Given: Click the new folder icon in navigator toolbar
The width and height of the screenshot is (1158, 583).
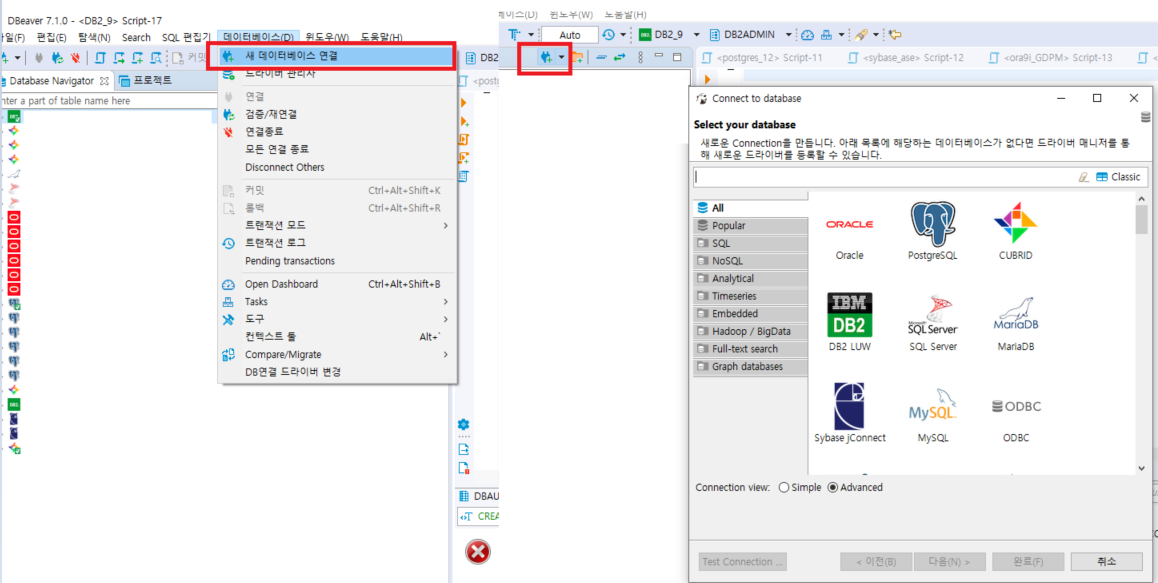Looking at the screenshot, I should point(578,57).
